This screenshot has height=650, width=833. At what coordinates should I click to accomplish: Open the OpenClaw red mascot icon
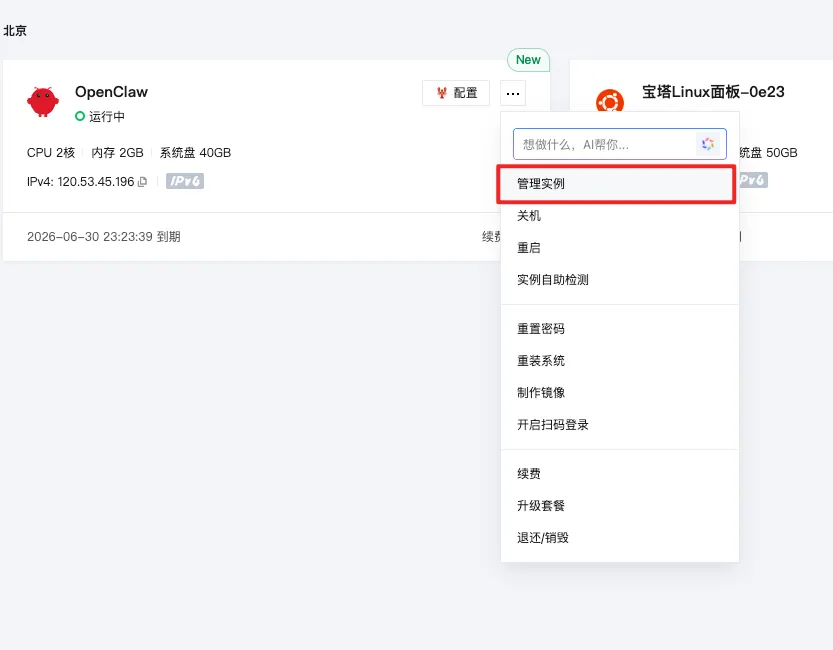[43, 101]
